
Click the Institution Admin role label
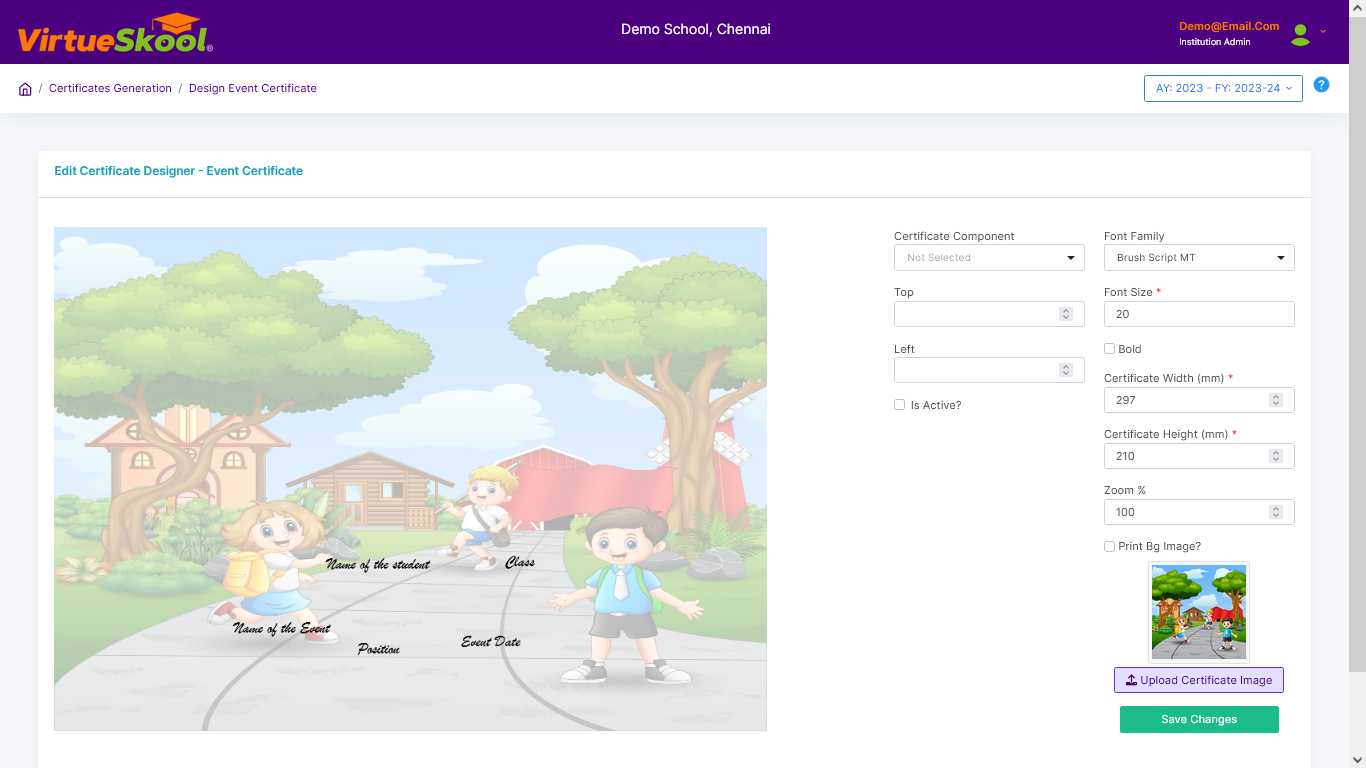1215,42
